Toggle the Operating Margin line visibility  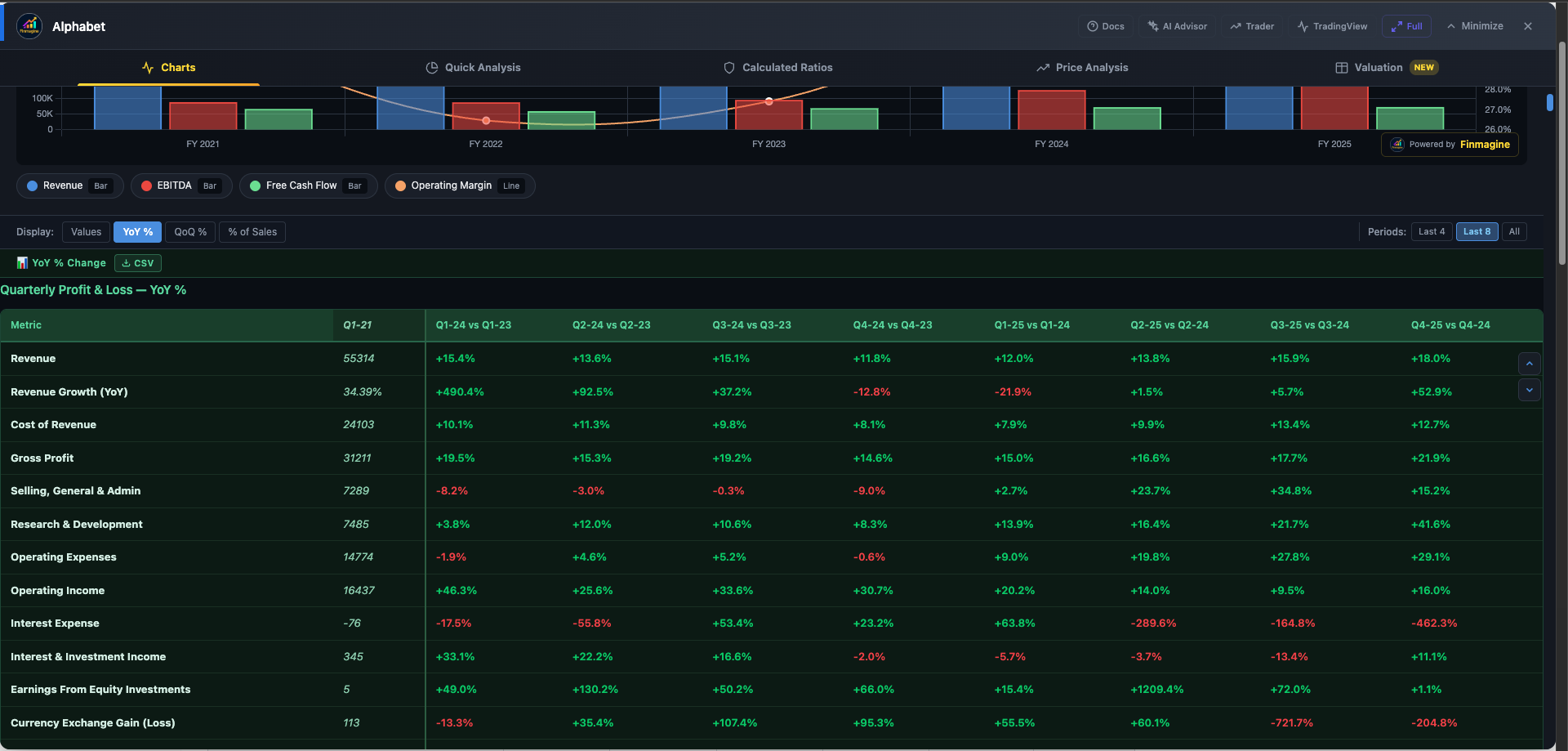tap(459, 186)
